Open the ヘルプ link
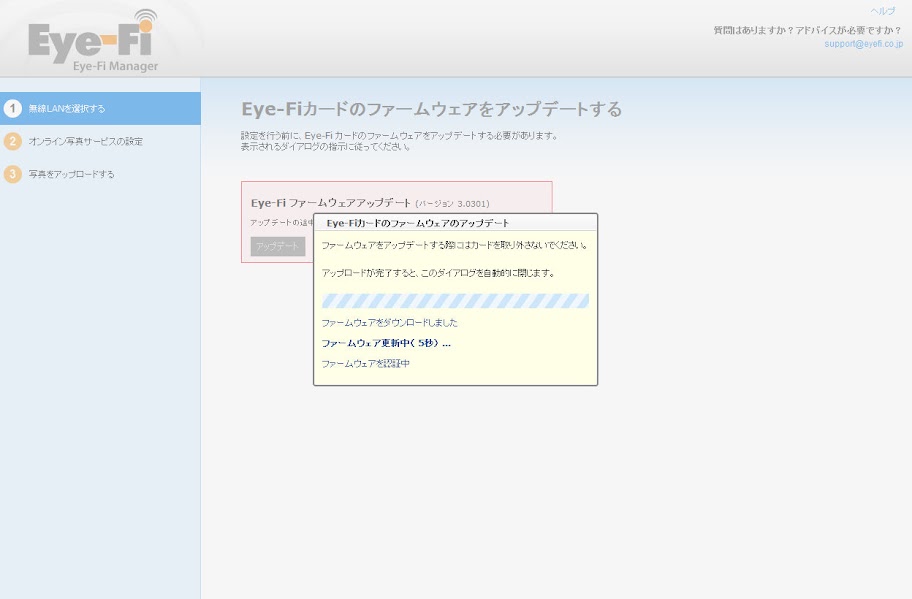The image size is (912, 599). click(883, 11)
